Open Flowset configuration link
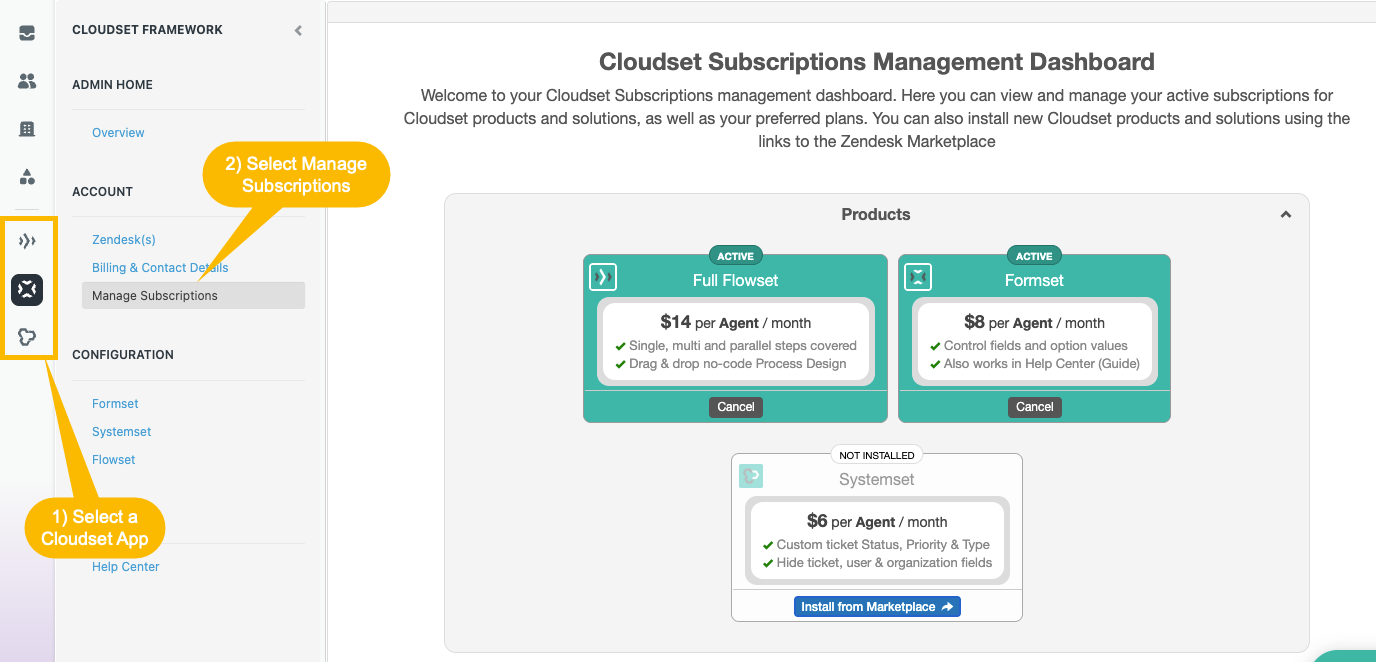 (x=113, y=460)
